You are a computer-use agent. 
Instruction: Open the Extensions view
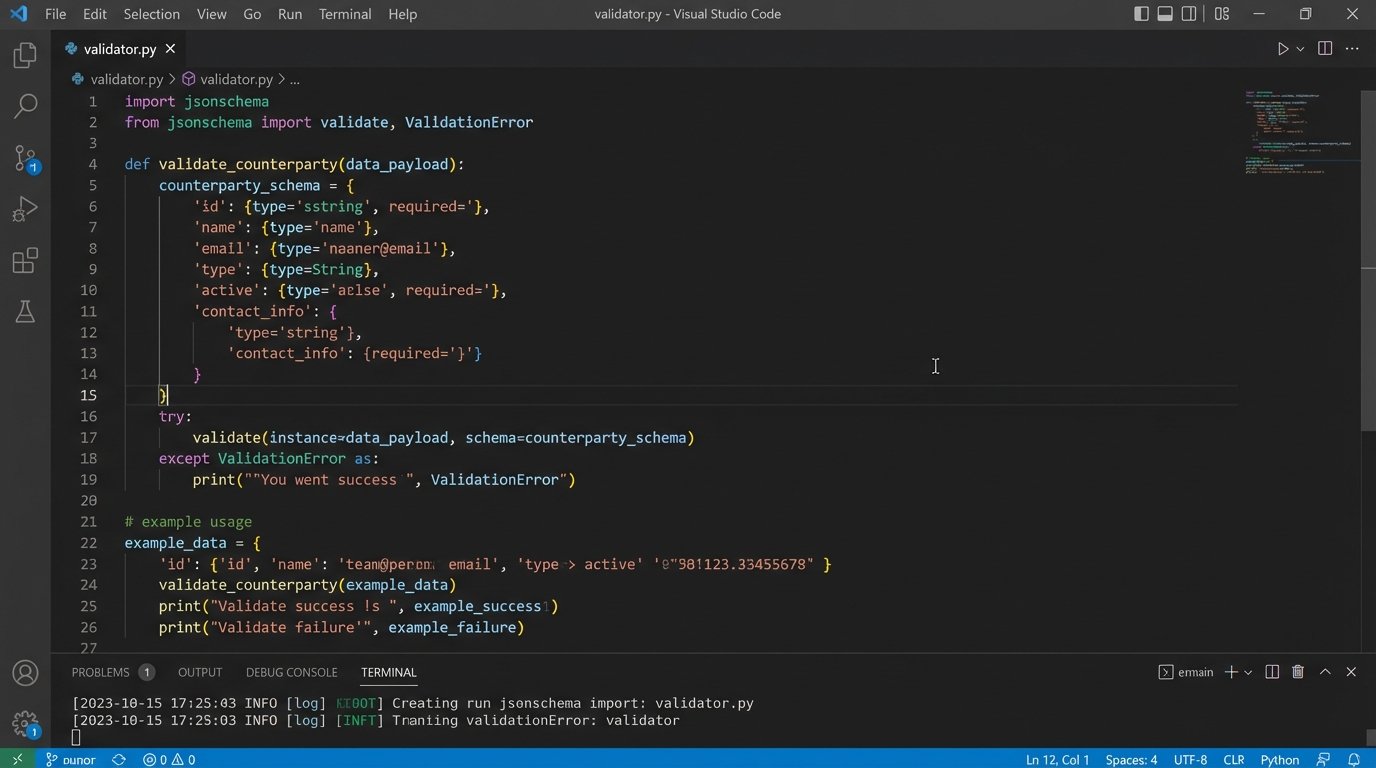tap(25, 261)
